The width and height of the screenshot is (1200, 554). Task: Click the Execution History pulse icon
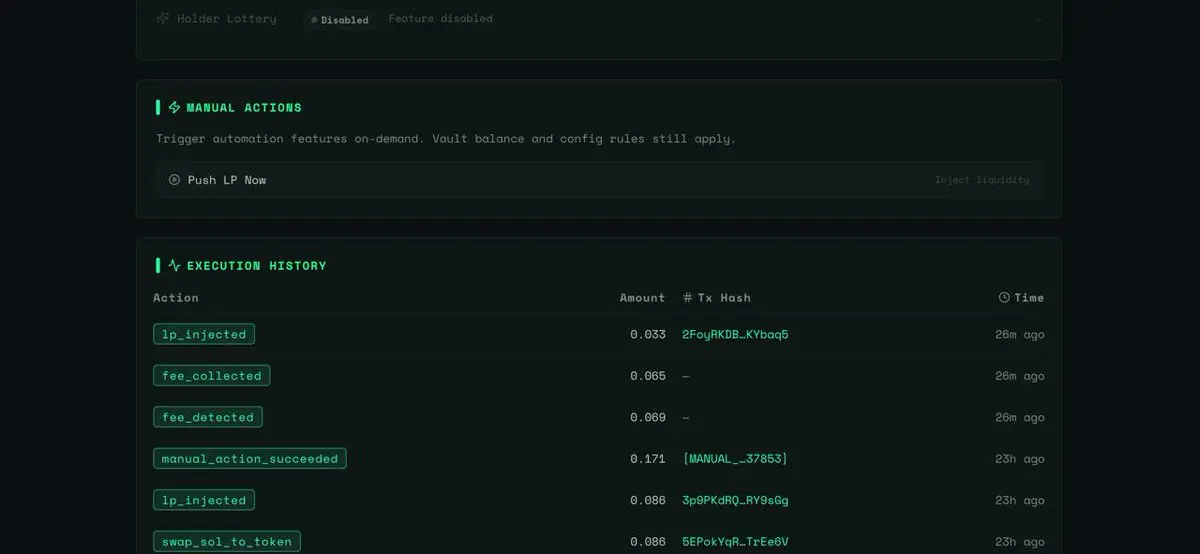tap(174, 266)
